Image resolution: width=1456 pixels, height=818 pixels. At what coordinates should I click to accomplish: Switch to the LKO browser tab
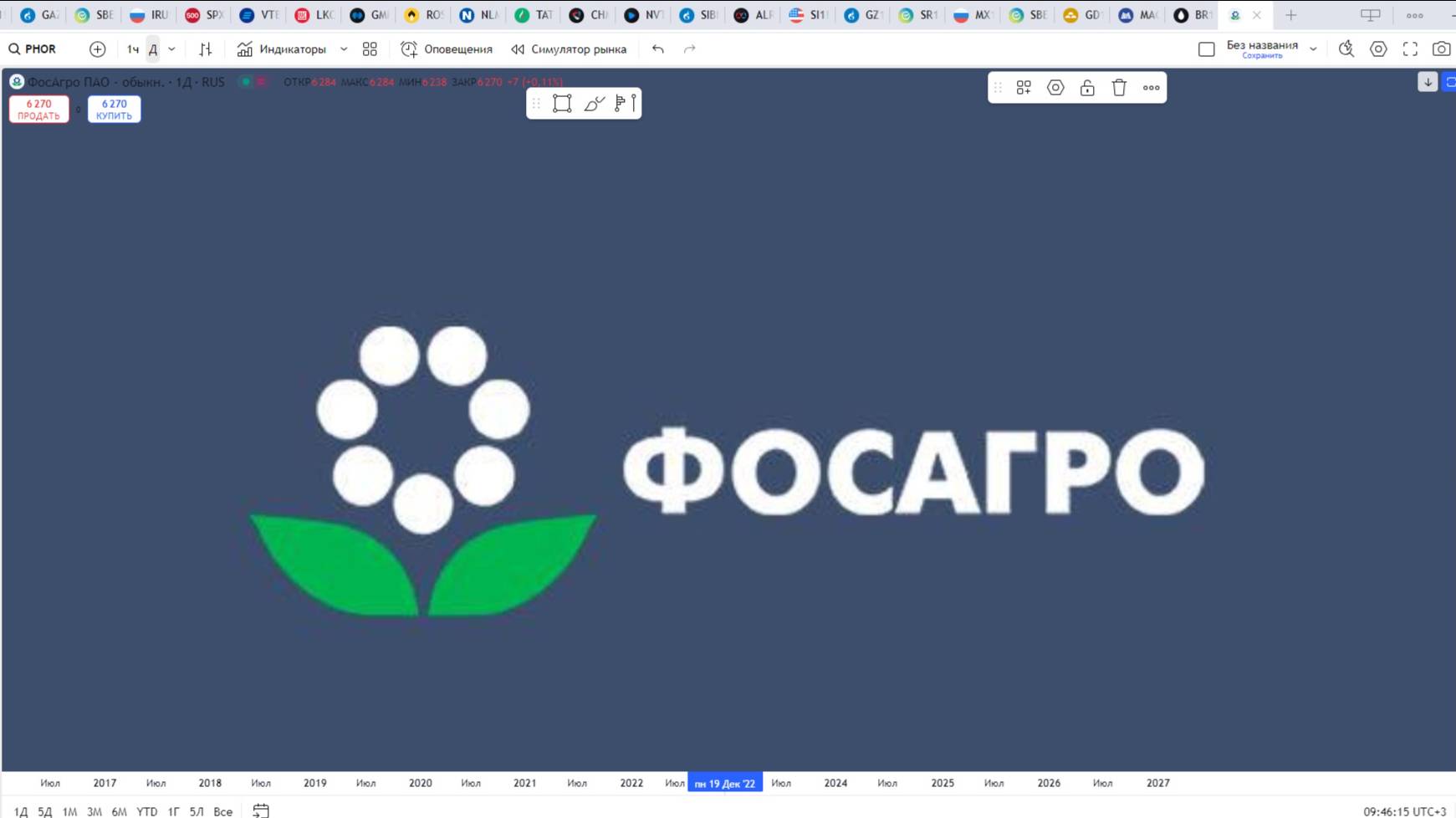(314, 15)
